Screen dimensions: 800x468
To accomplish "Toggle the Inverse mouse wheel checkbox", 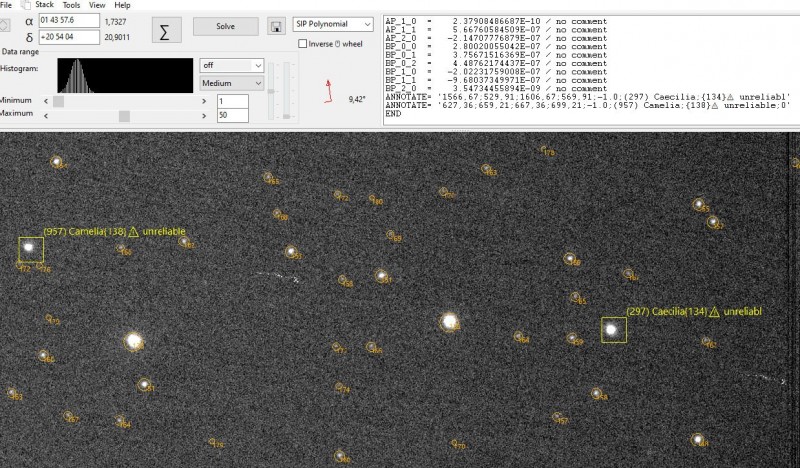I will pyautogui.click(x=303, y=44).
